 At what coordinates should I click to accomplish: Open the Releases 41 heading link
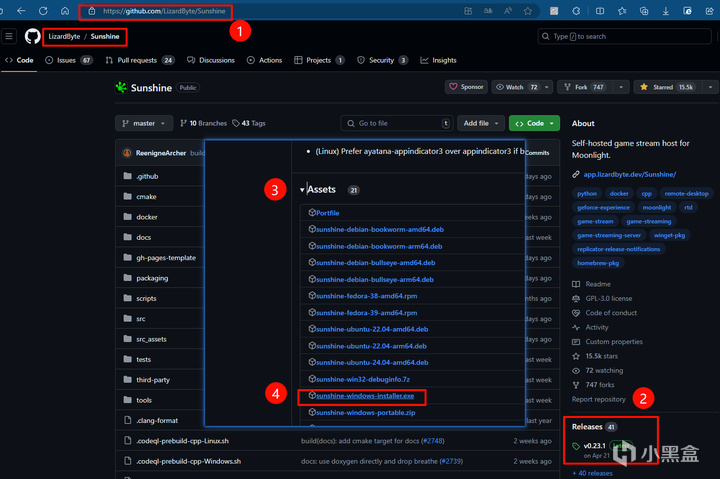[x=594, y=427]
